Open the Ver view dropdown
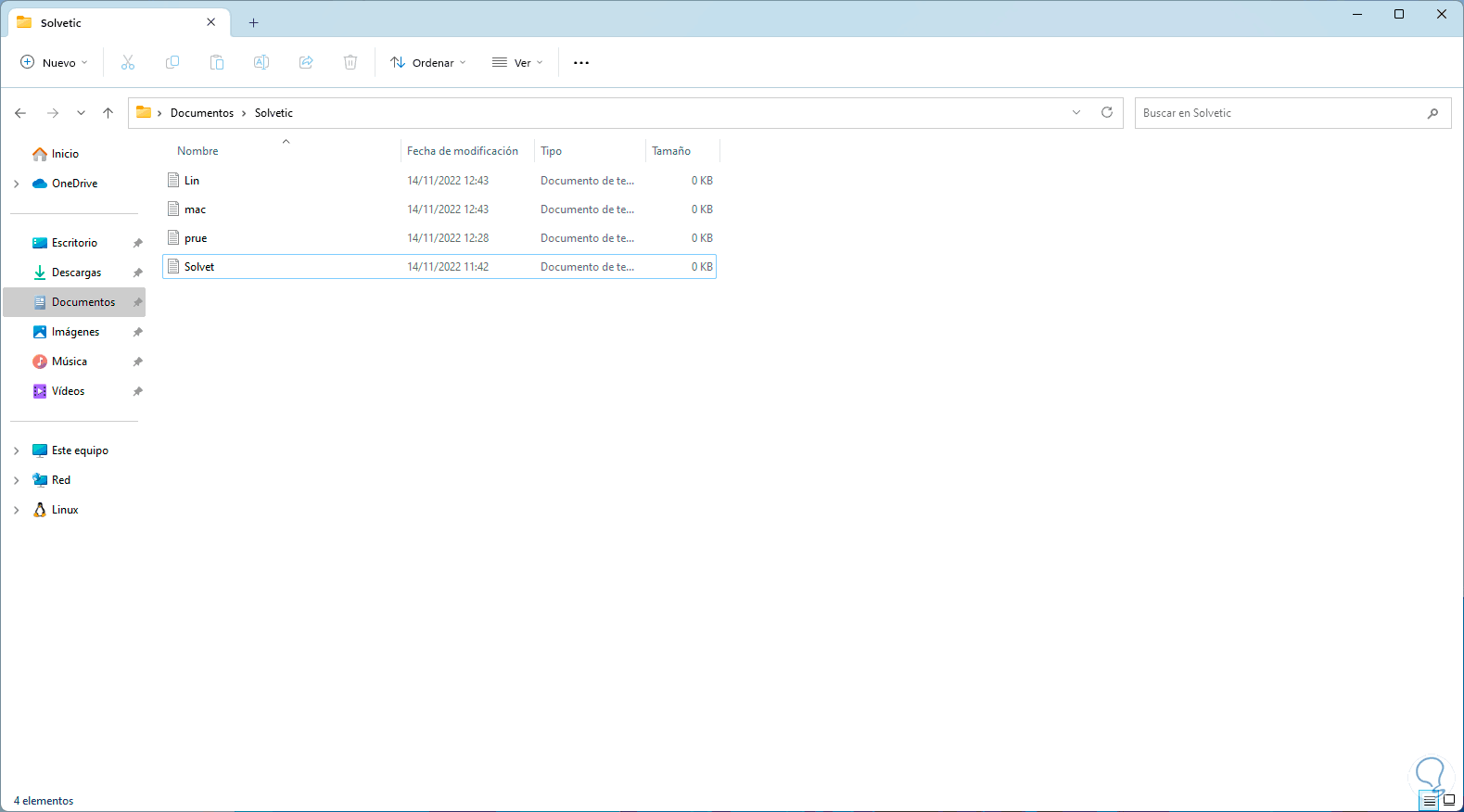This screenshot has width=1464, height=812. [517, 62]
